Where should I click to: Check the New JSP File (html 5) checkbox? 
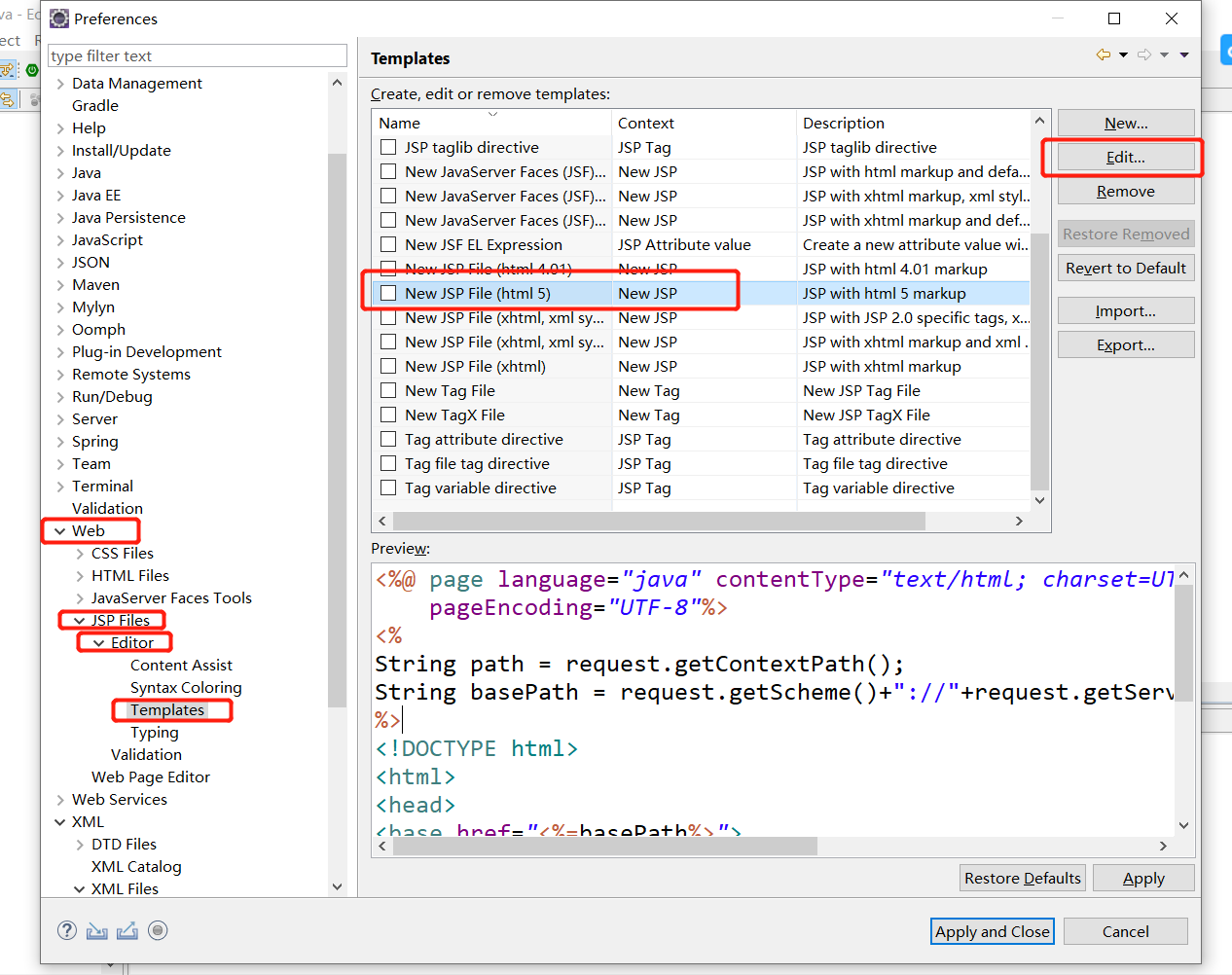coord(386,293)
